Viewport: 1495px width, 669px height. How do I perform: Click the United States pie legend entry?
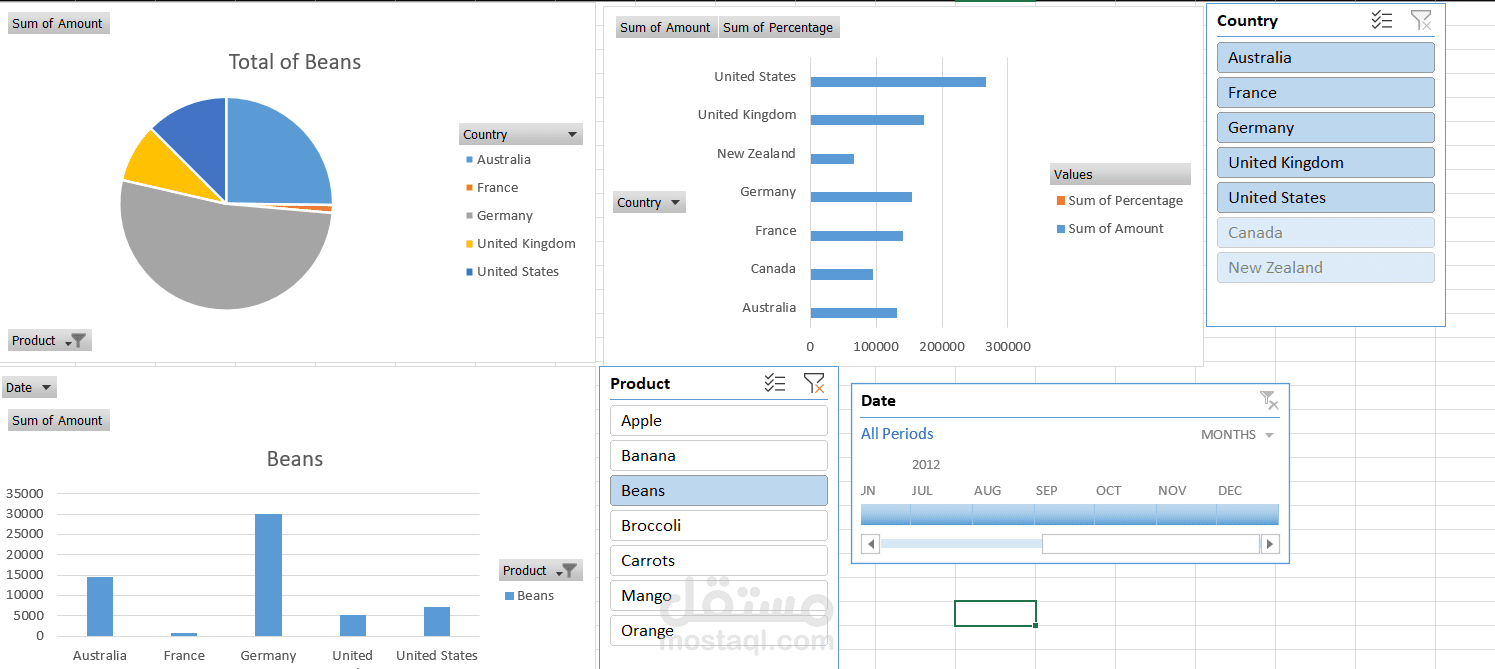point(512,272)
